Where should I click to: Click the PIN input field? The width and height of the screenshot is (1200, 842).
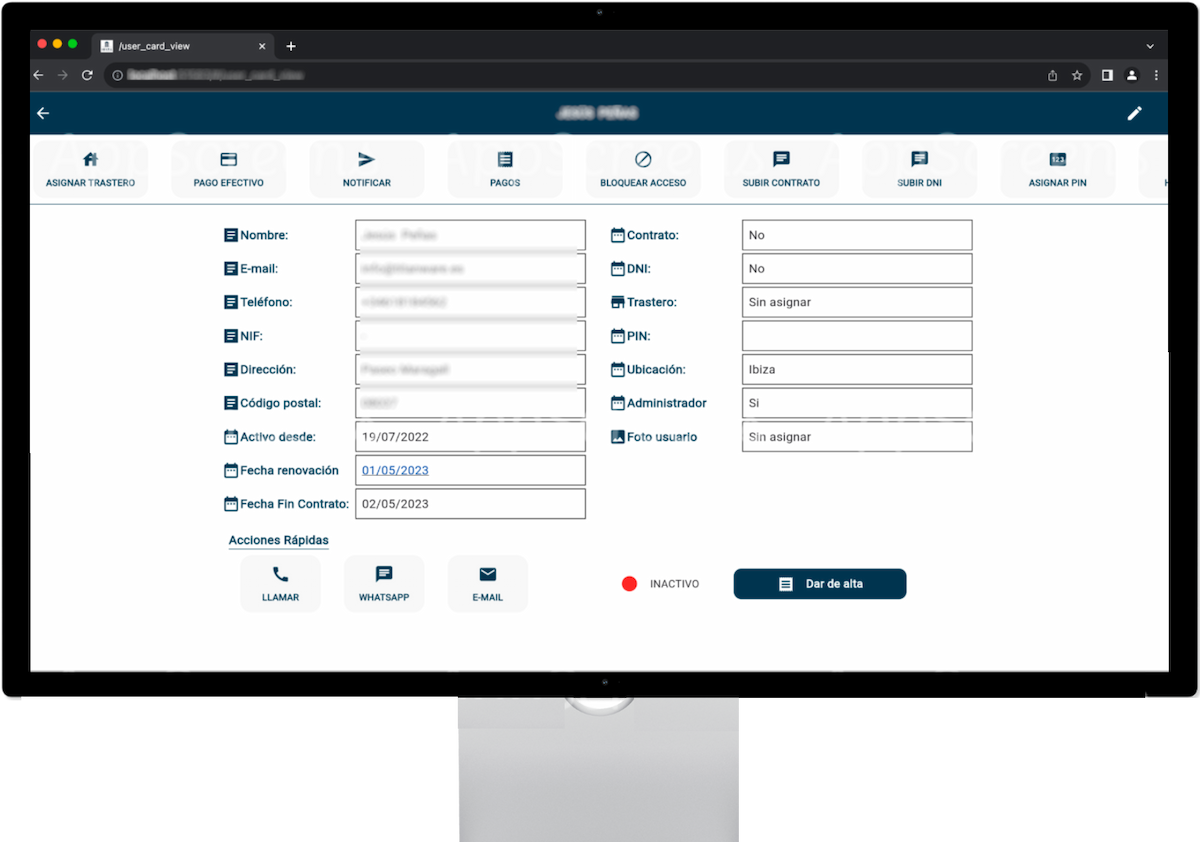coord(857,336)
